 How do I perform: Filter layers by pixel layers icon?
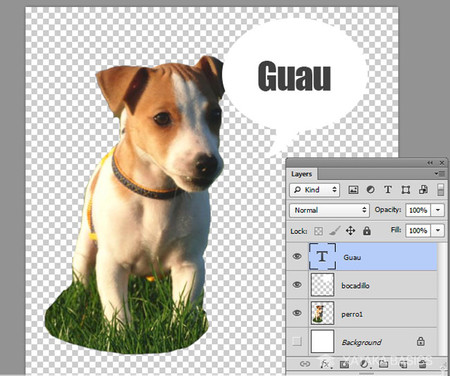point(353,190)
